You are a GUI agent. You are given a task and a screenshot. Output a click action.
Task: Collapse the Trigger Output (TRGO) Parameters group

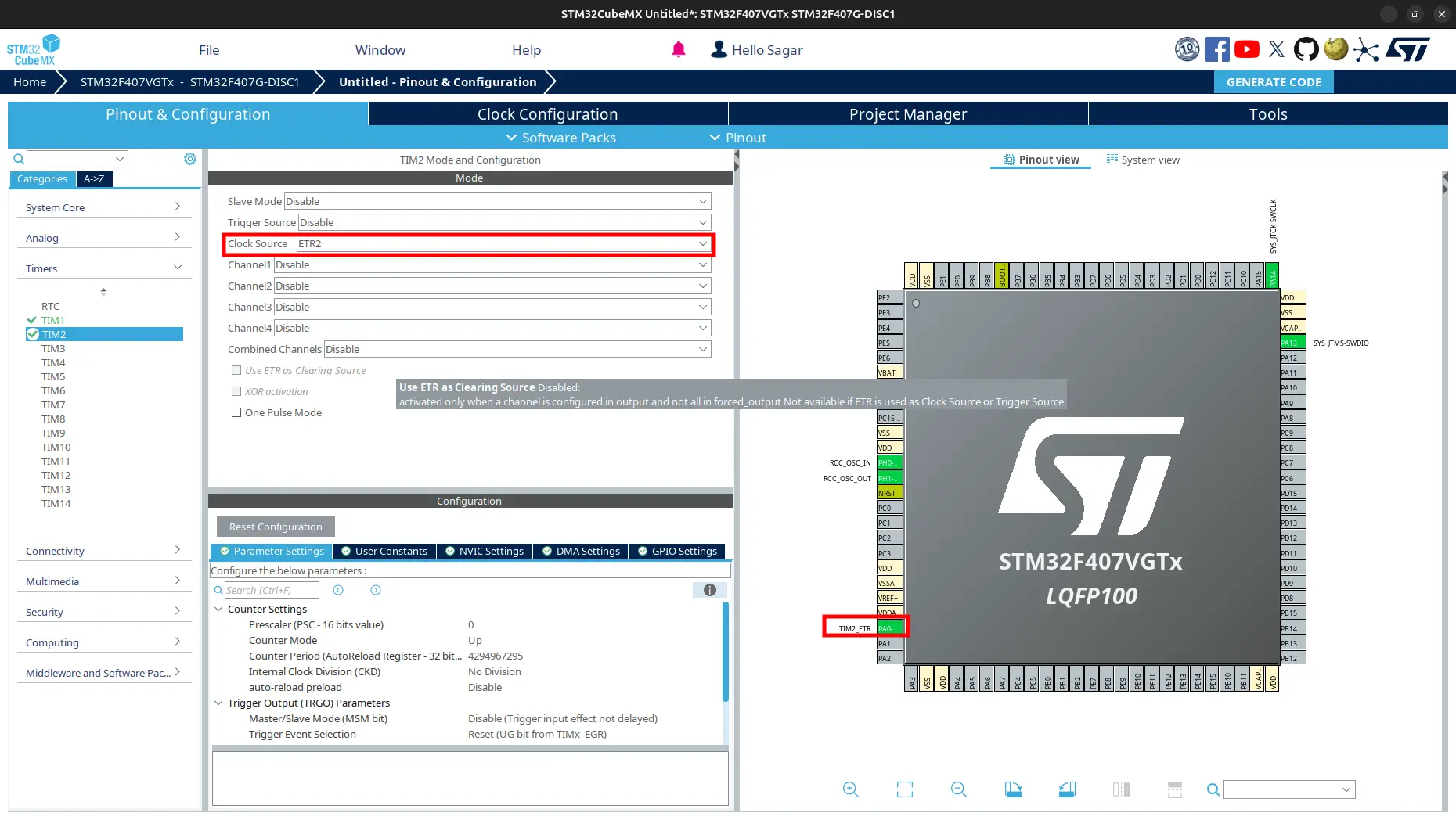(218, 703)
